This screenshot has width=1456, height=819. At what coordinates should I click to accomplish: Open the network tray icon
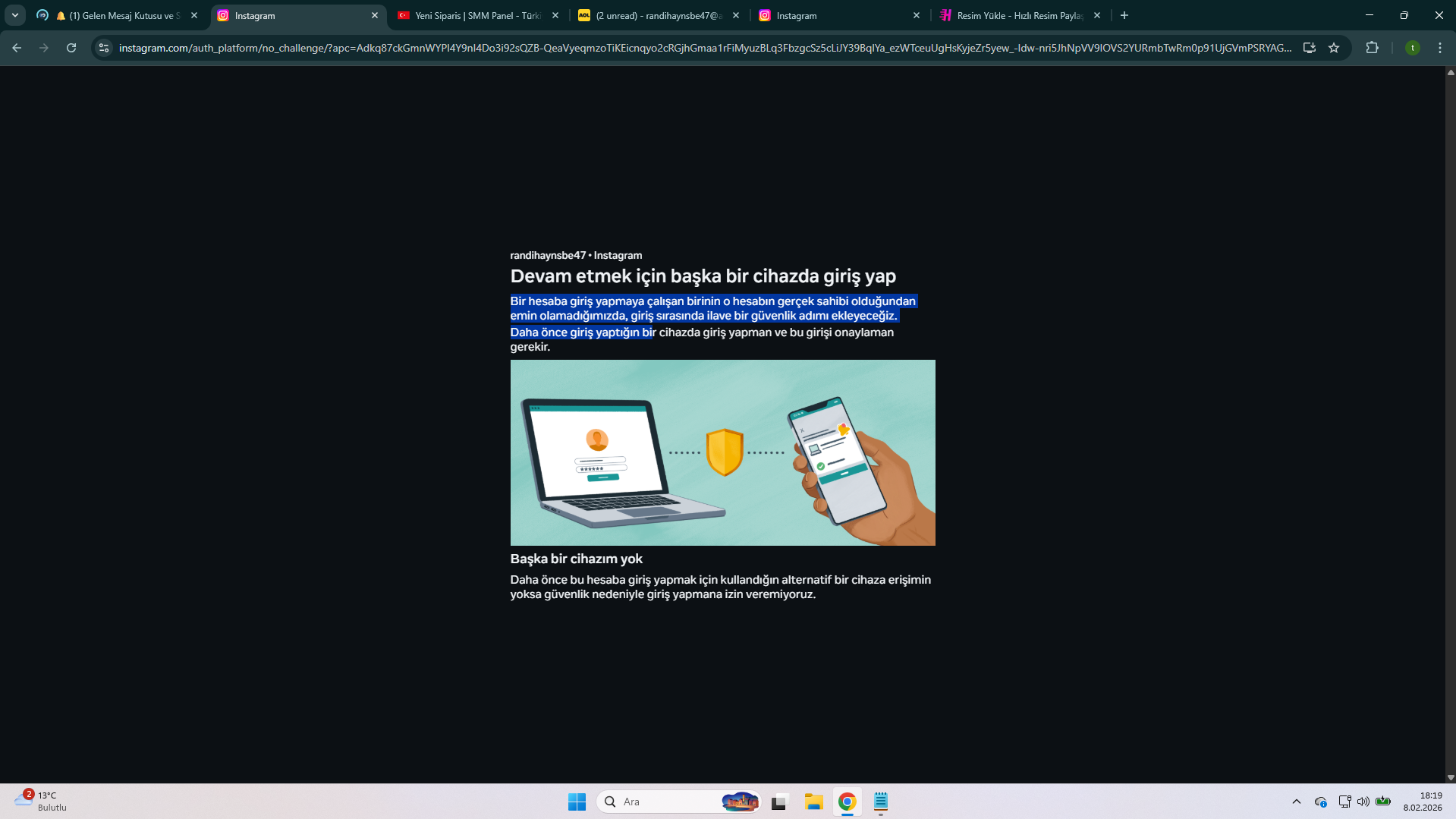click(x=1344, y=802)
